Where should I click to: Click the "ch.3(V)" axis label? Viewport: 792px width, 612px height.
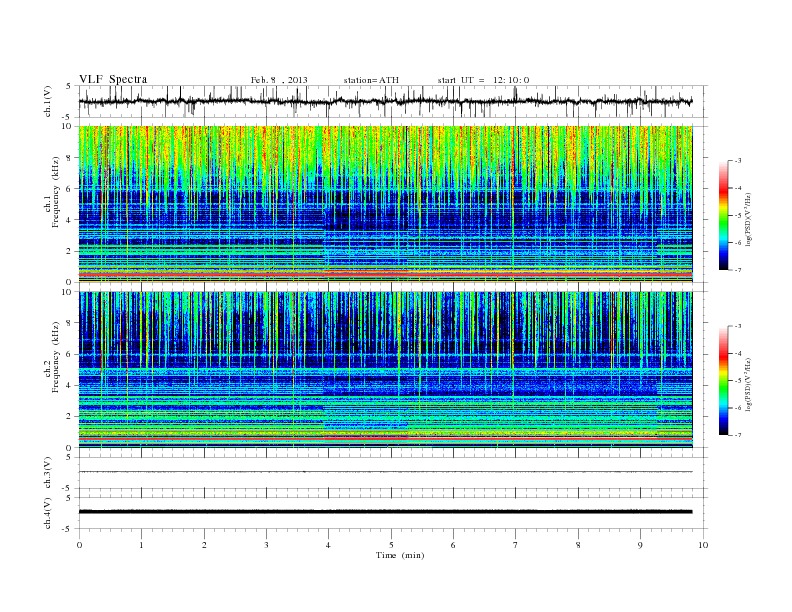pyautogui.click(x=48, y=473)
